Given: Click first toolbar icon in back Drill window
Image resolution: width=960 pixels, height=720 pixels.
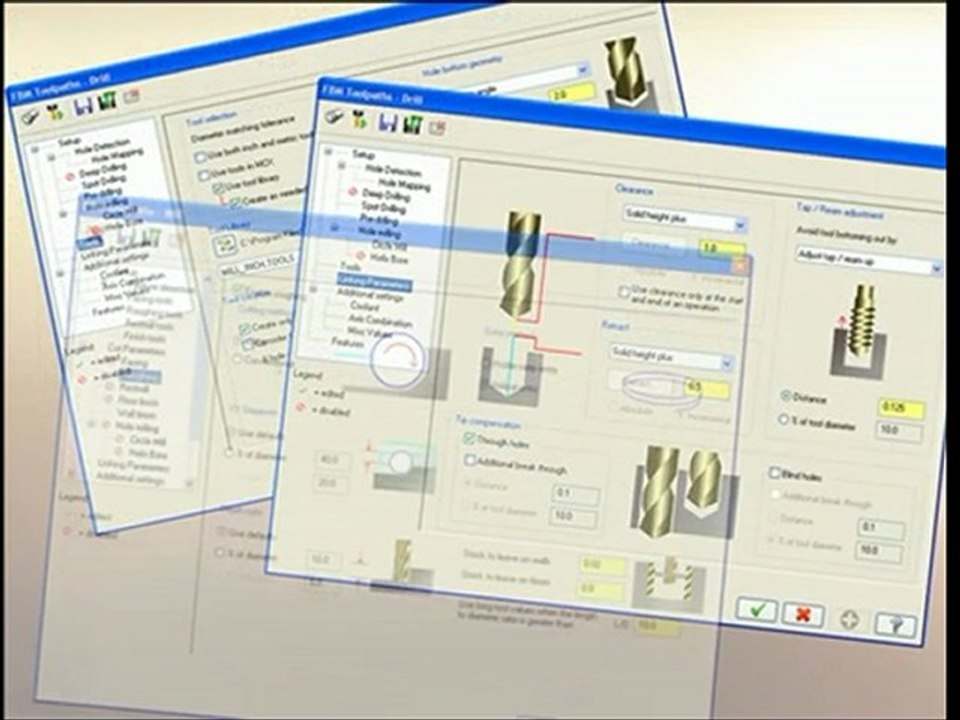Looking at the screenshot, I should [x=31, y=116].
